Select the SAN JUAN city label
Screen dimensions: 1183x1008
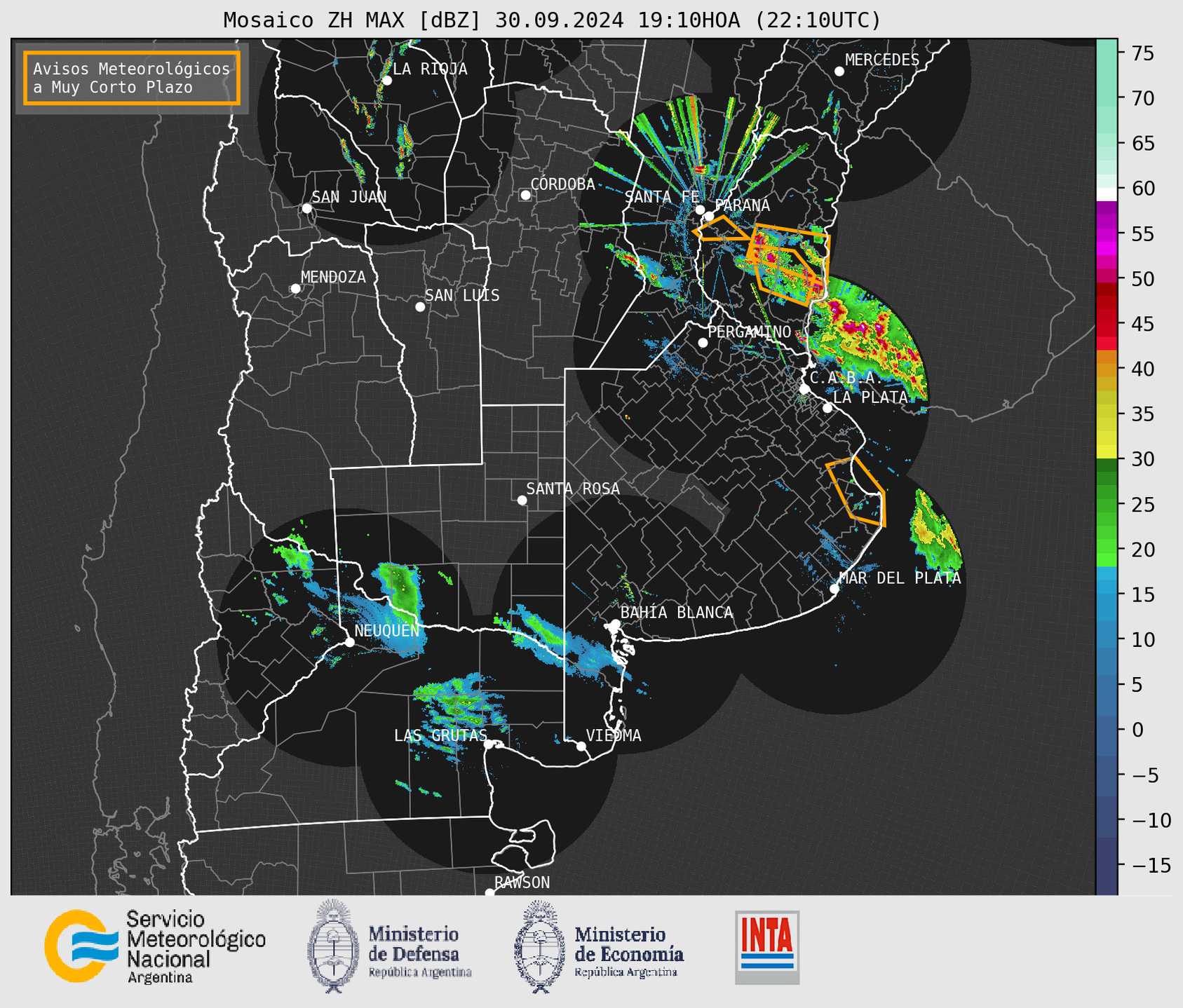(349, 197)
